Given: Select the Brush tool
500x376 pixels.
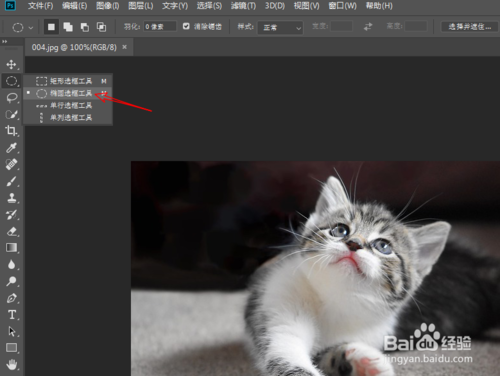Looking at the screenshot, I should 11,181.
